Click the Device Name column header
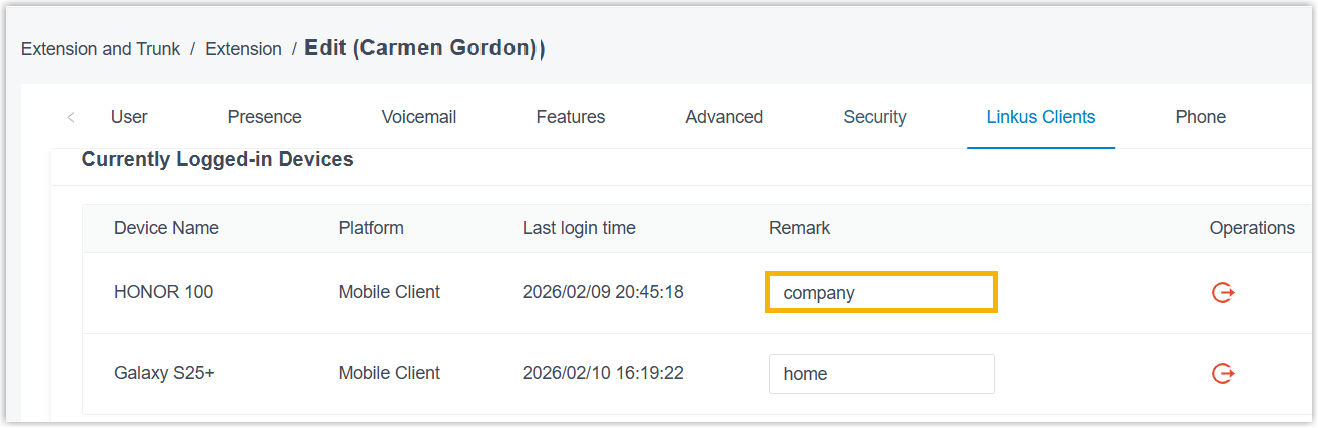Image resolution: width=1318 pixels, height=428 pixels. [166, 228]
